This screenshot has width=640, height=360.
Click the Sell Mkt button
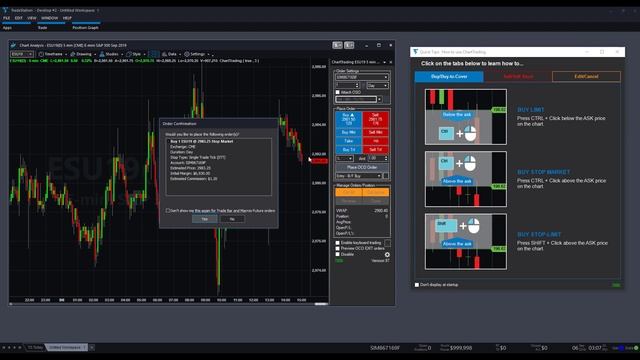pos(376,132)
